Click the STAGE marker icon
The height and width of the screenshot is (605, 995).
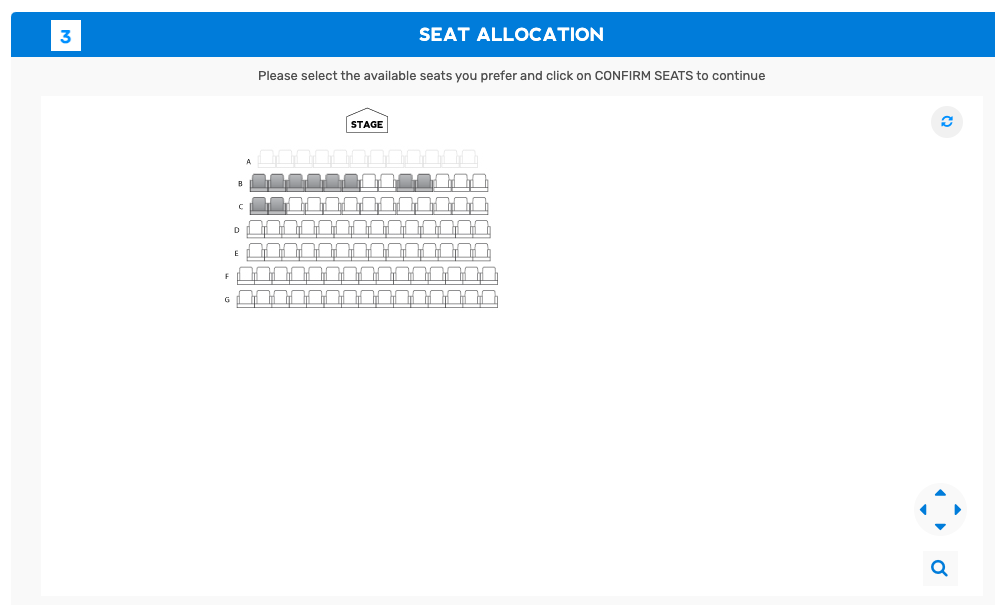[367, 122]
